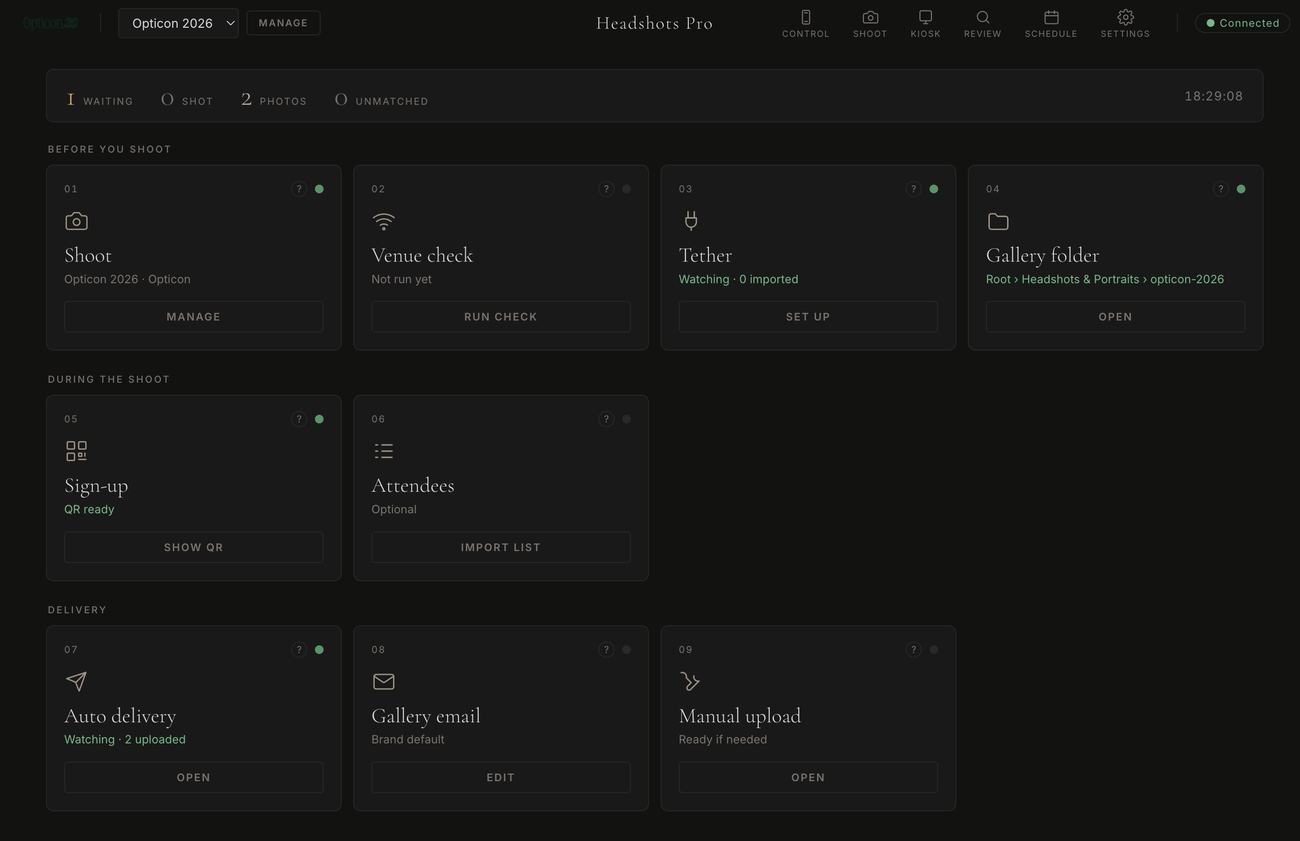Click the camera icon on Shoot card

pyautogui.click(x=76, y=221)
